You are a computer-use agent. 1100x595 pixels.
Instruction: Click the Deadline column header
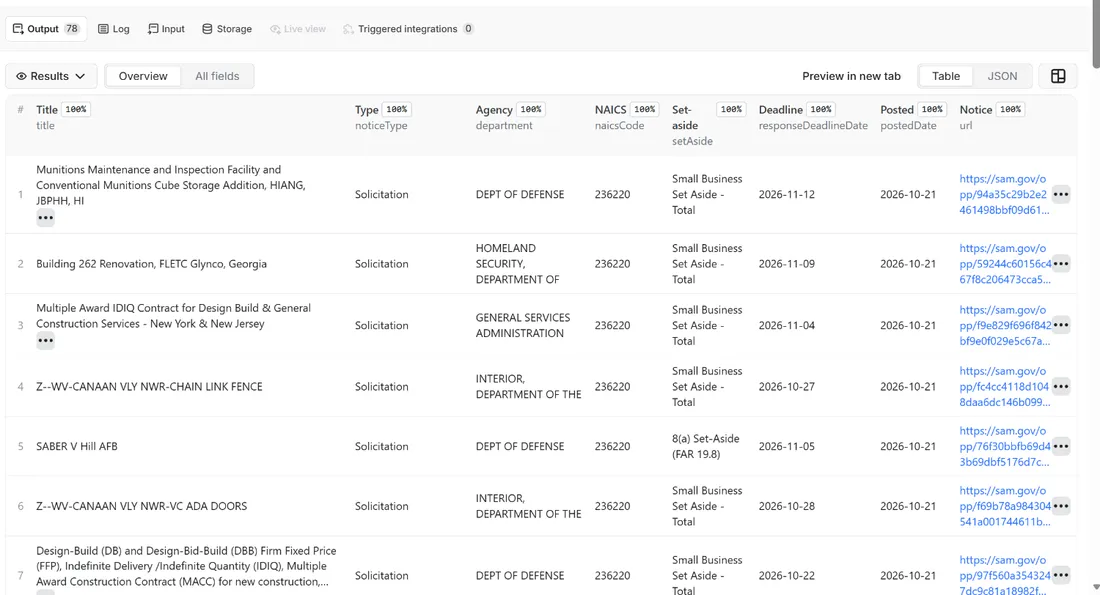(780, 109)
